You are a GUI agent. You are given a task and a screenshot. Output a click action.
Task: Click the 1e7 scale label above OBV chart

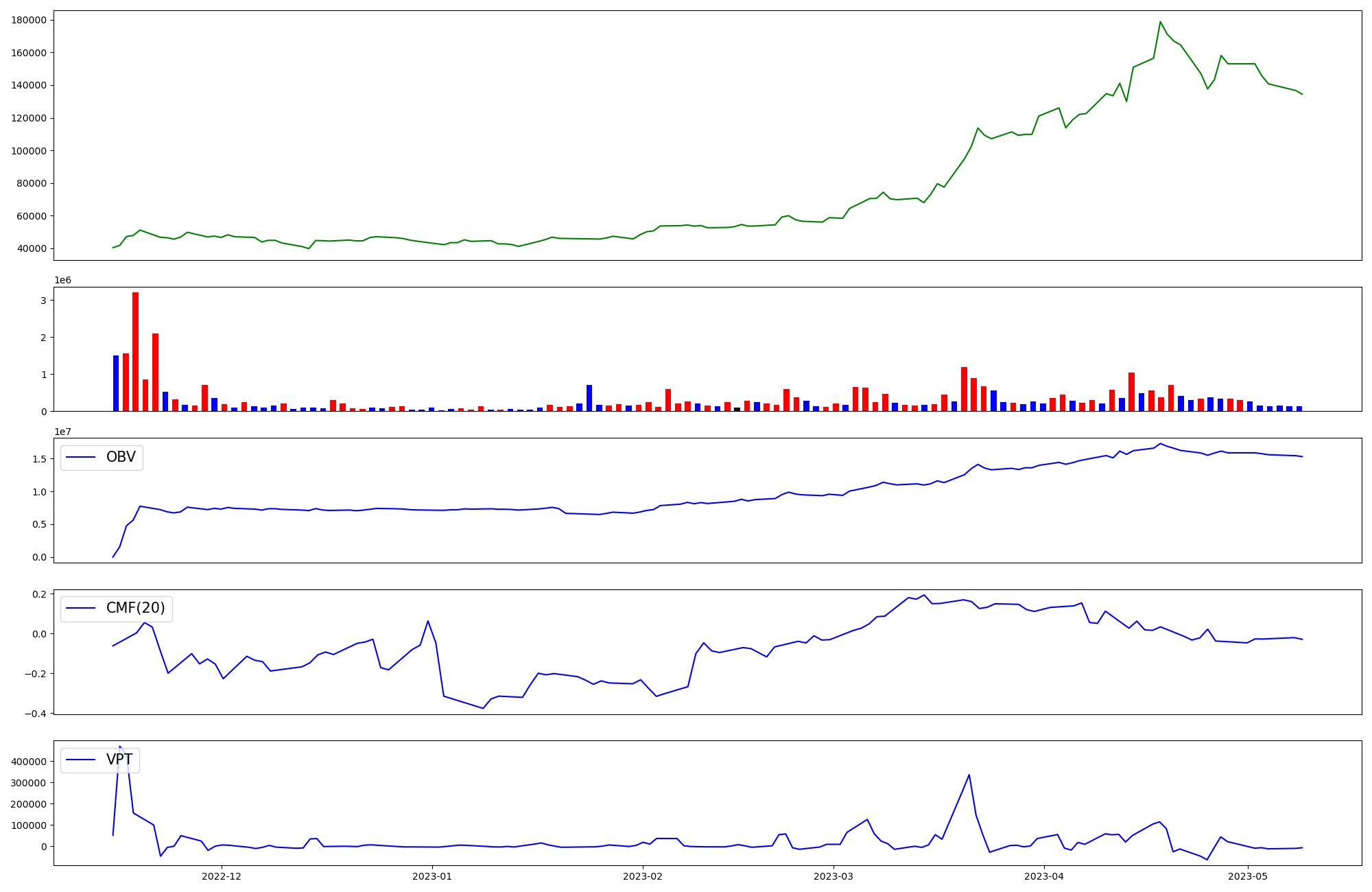pyautogui.click(x=62, y=432)
